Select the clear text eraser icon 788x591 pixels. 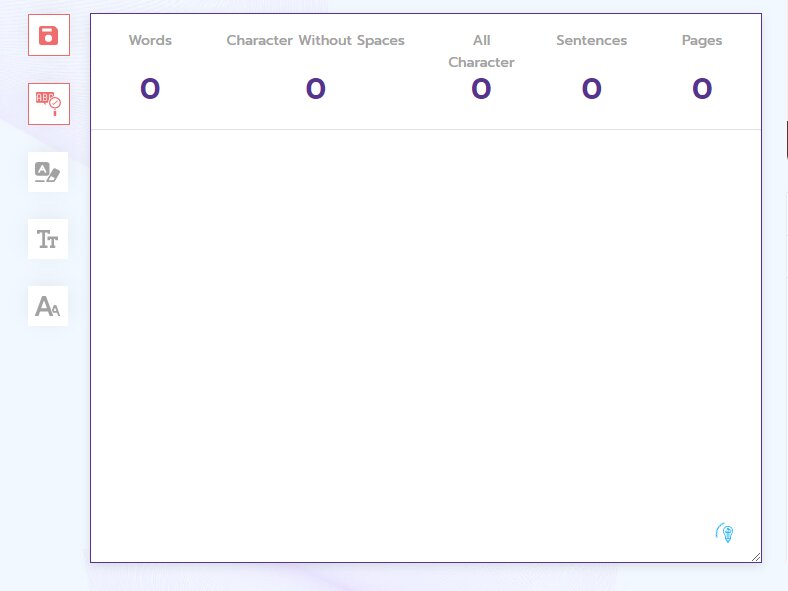(x=48, y=172)
